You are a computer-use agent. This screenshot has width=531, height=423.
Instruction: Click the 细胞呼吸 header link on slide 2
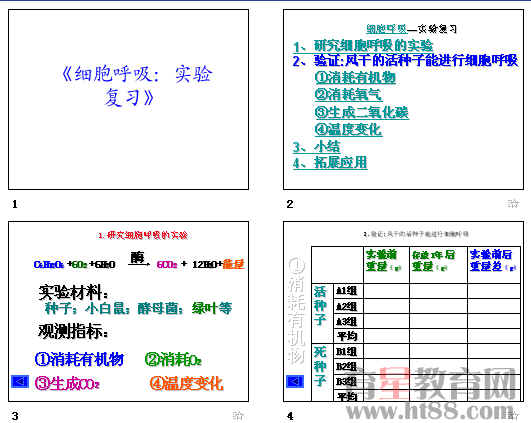[386, 29]
